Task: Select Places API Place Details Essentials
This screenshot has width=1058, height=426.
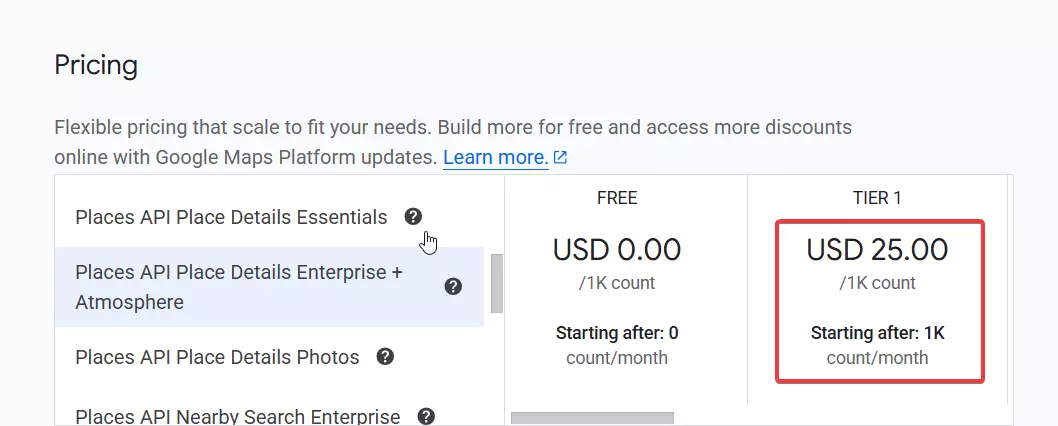Action: point(231,217)
